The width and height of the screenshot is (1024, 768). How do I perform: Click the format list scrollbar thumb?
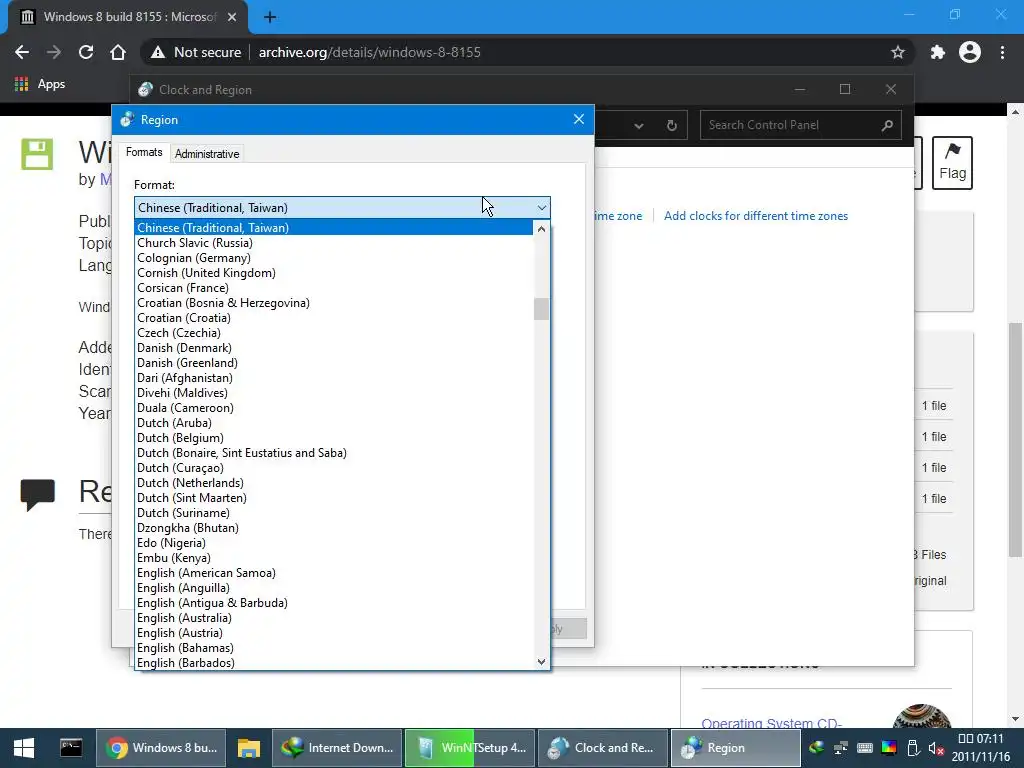[x=541, y=309]
